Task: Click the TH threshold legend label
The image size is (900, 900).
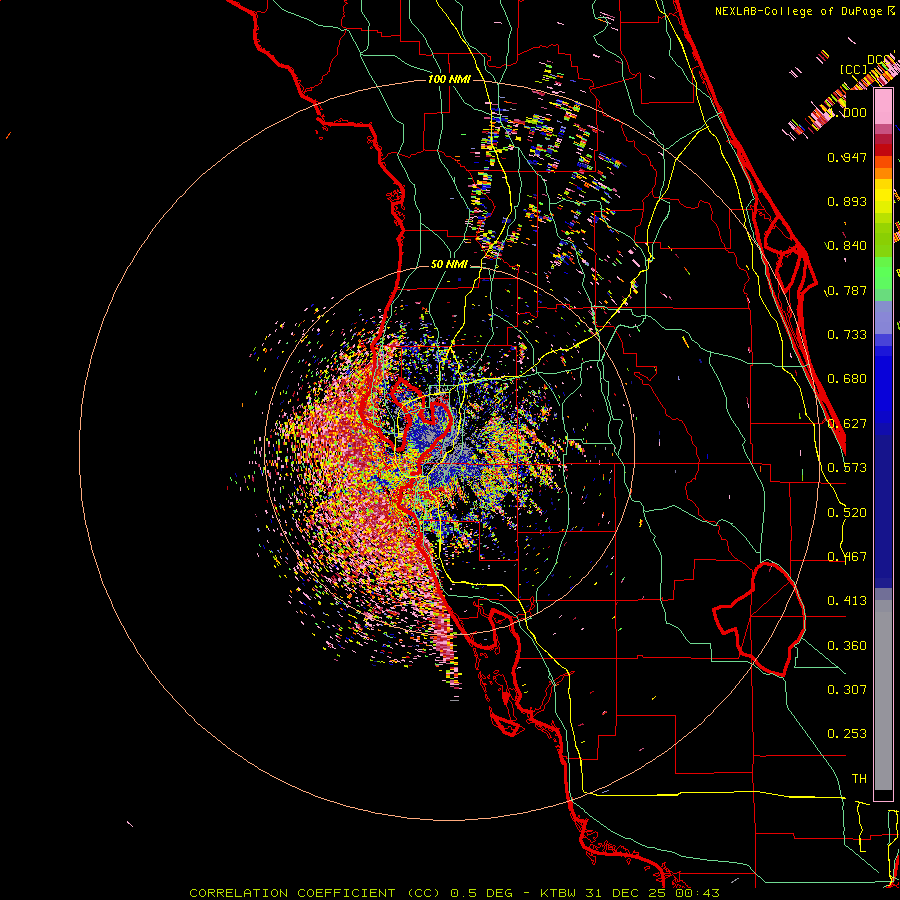Action: 859,778
